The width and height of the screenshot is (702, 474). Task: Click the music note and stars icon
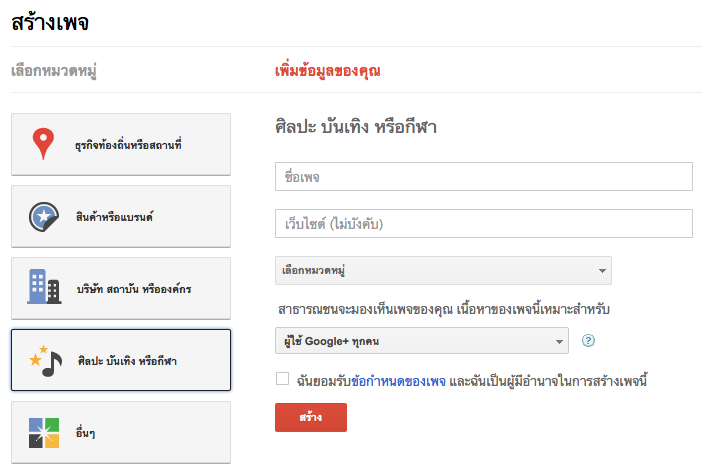pyautogui.click(x=45, y=361)
